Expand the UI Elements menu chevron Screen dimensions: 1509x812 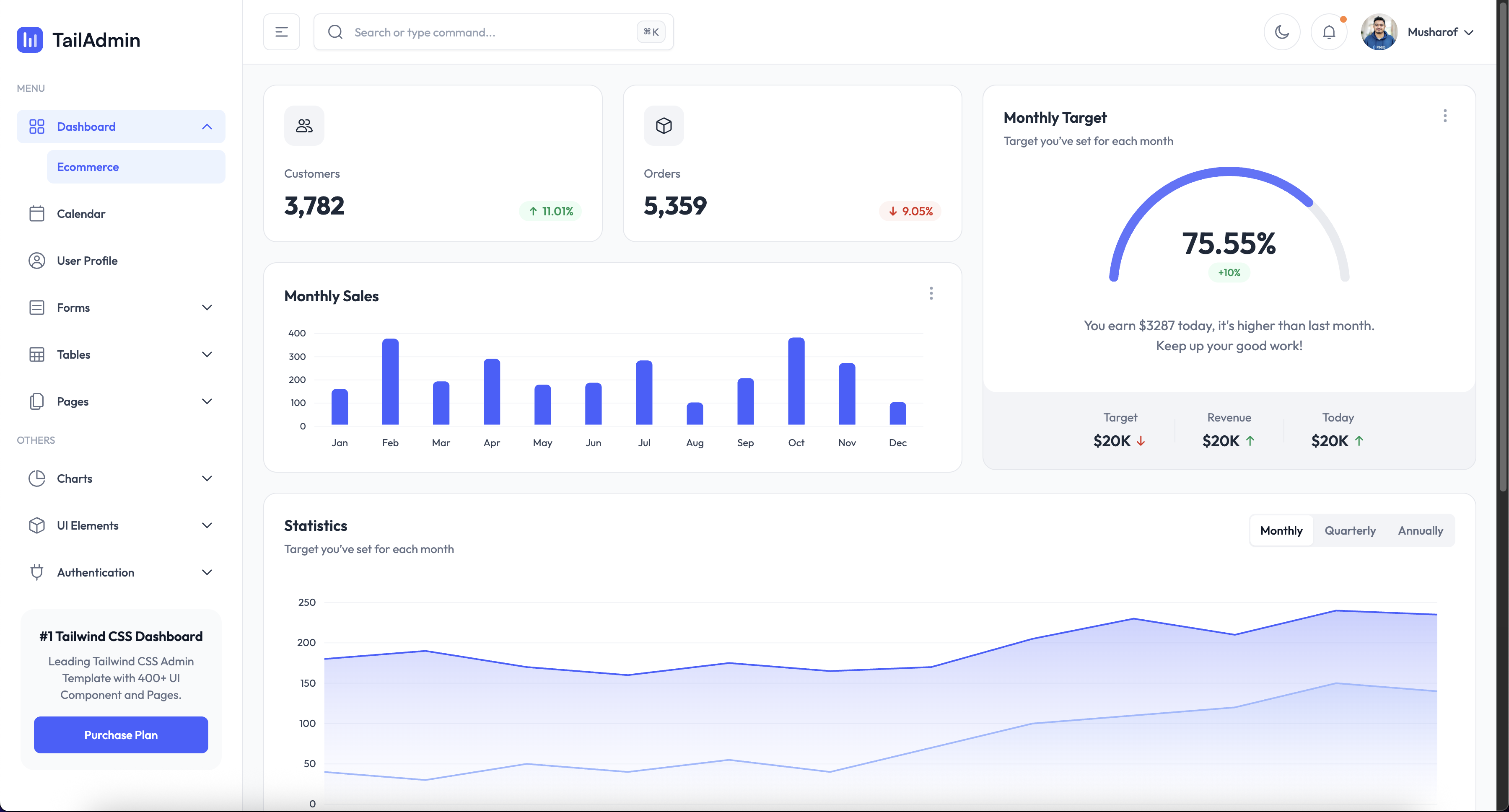point(207,525)
